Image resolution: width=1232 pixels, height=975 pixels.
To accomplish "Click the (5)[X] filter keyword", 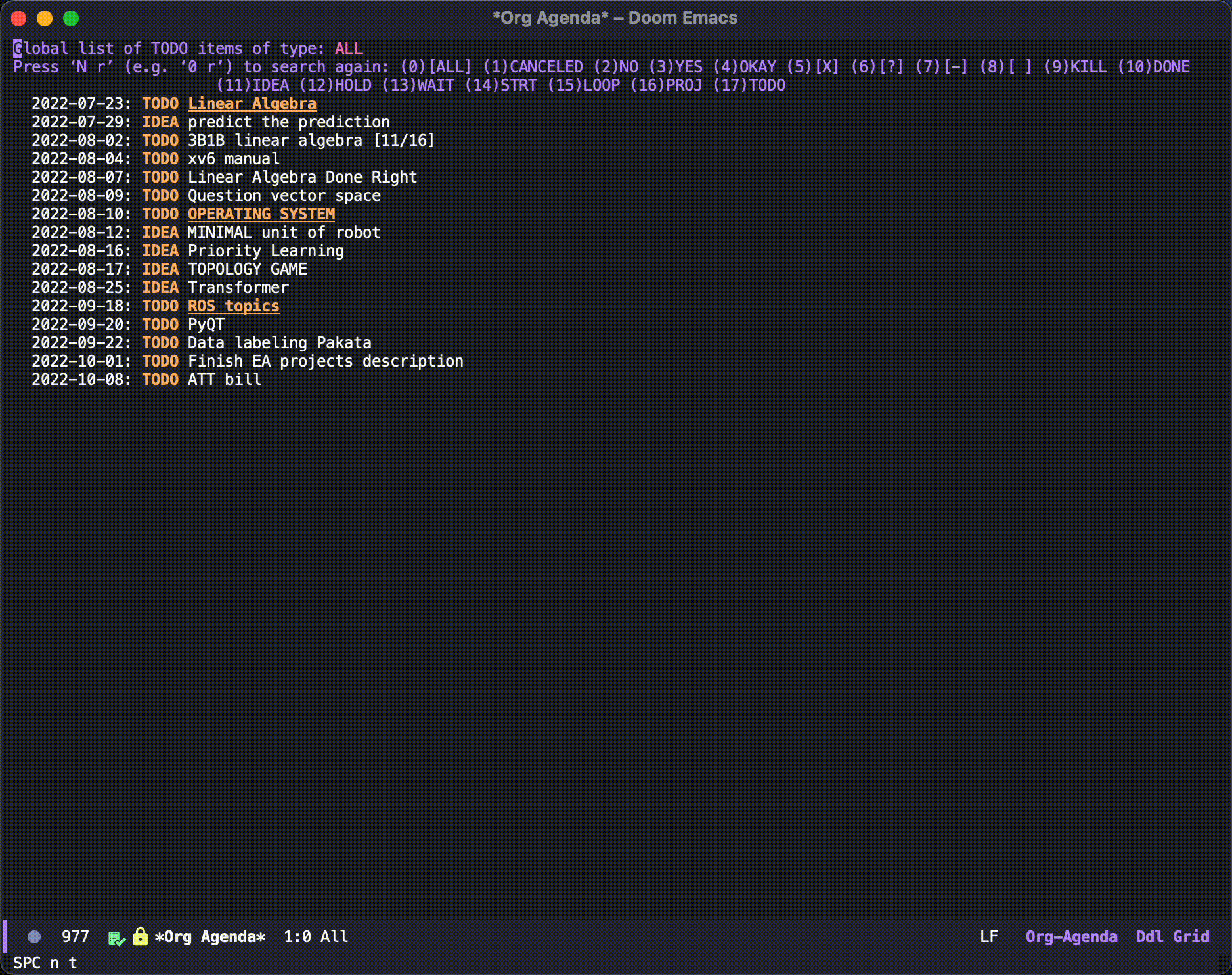I will point(813,67).
